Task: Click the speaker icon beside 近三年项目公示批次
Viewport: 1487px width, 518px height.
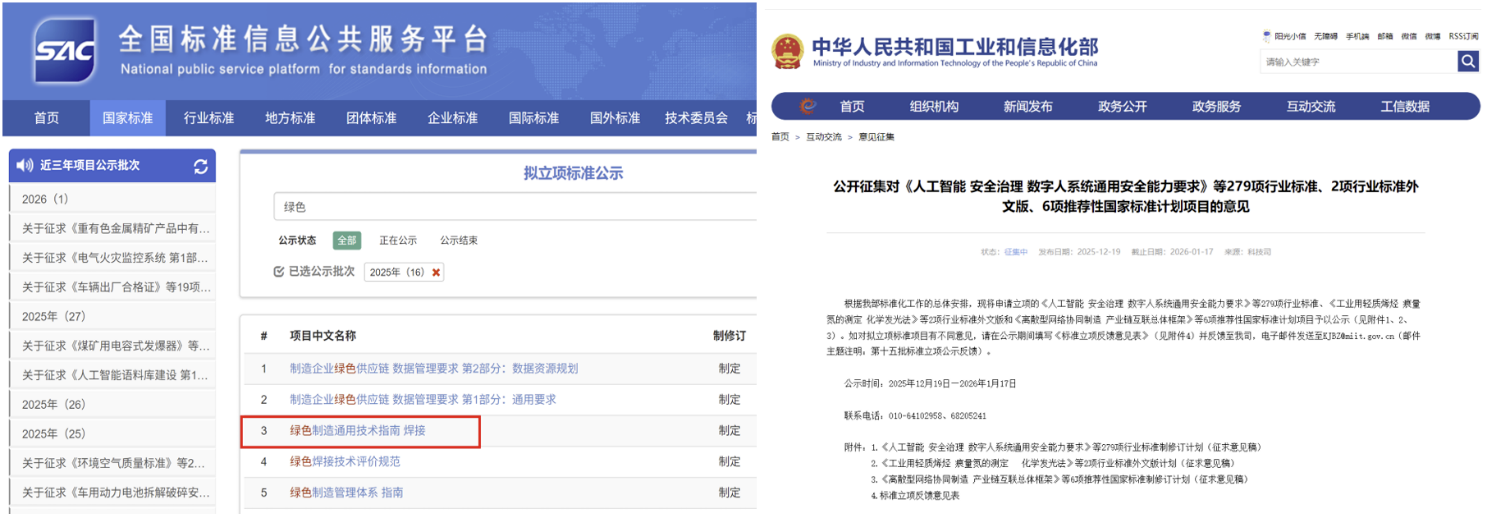Action: [26, 166]
